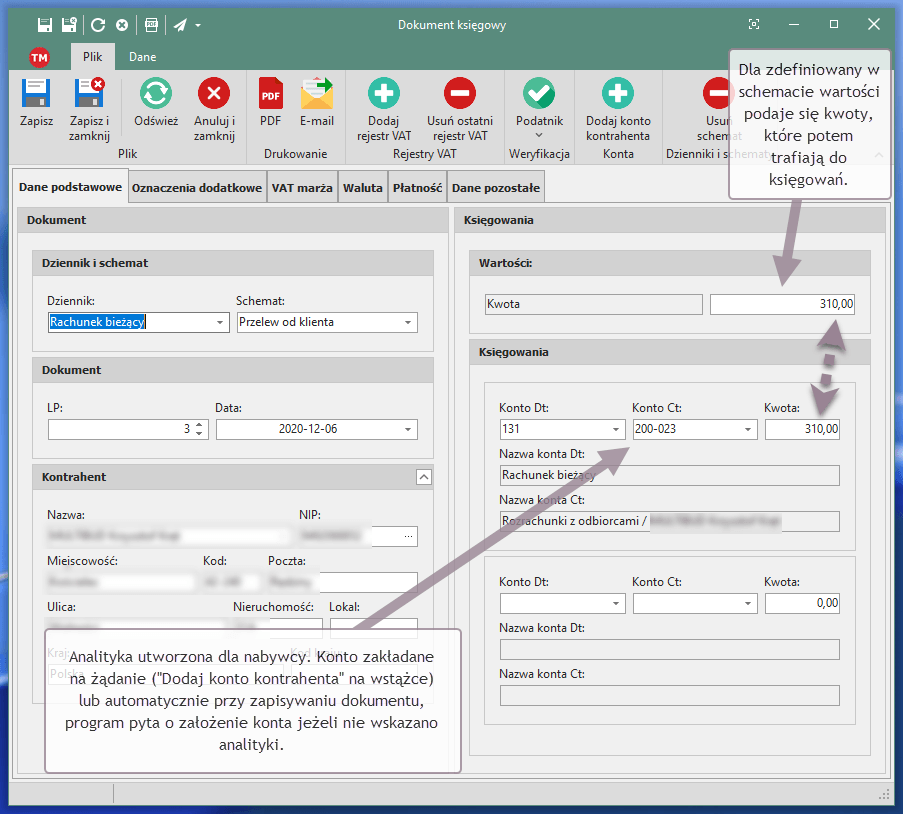Export document using the PDF icon
Viewport: 903px width, 814px height.
click(271, 95)
